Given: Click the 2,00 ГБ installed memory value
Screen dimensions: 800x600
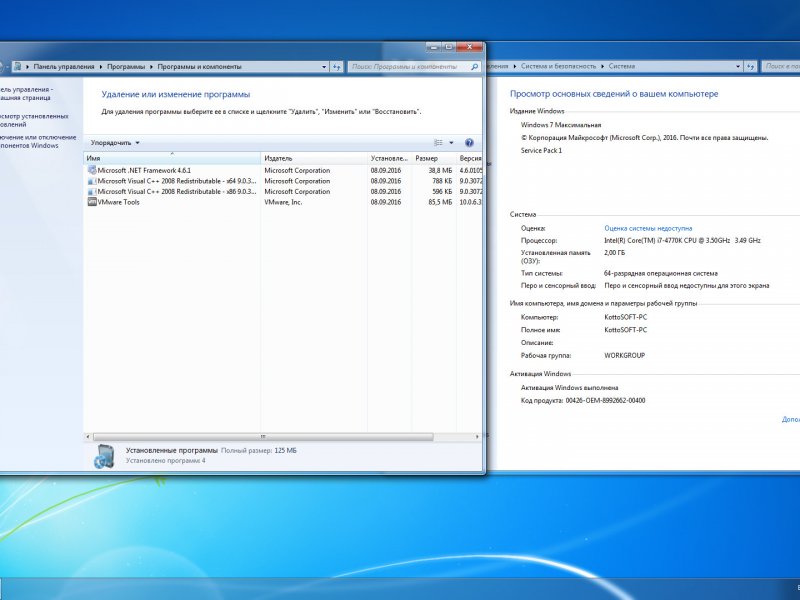Looking at the screenshot, I should [x=614, y=253].
